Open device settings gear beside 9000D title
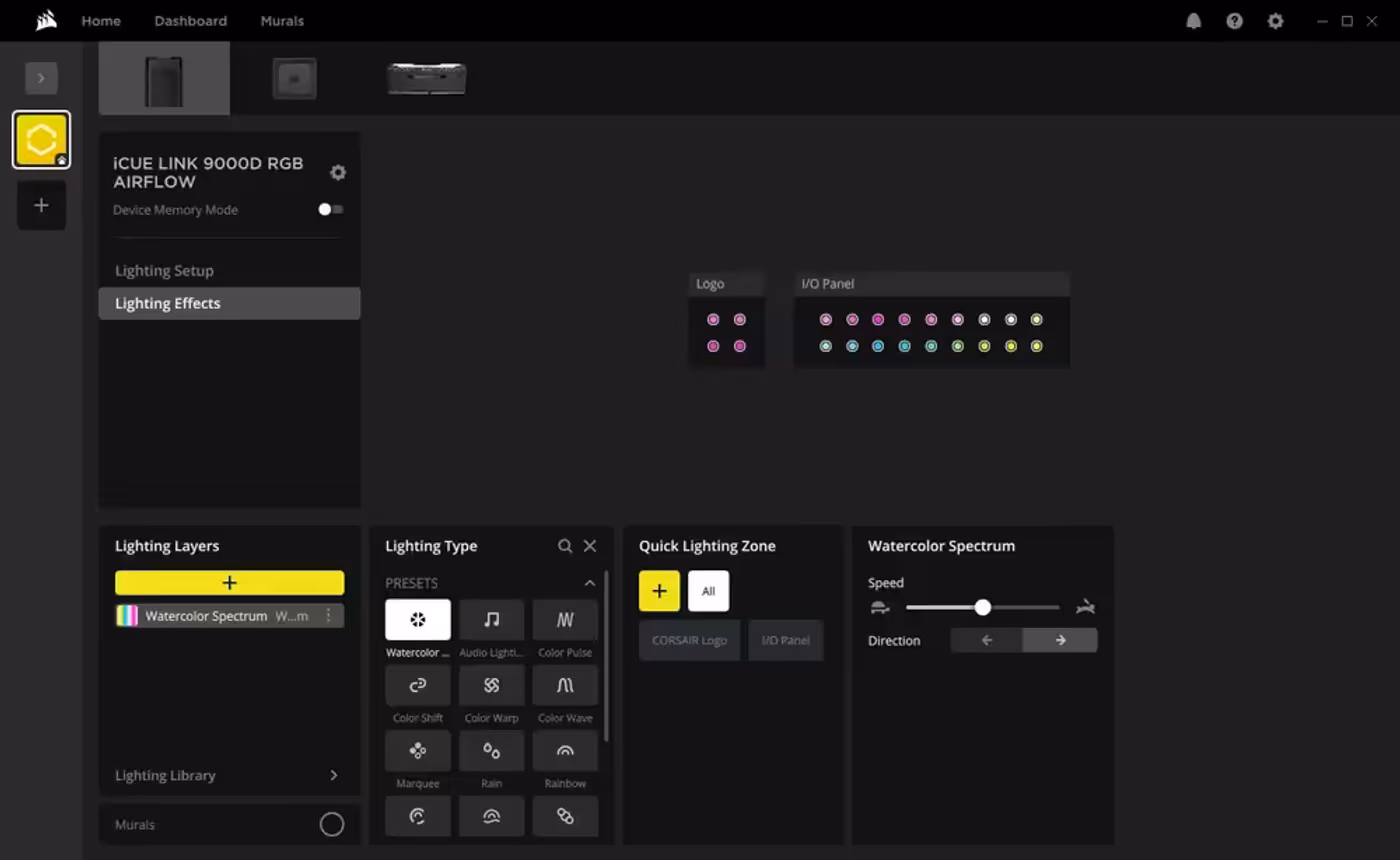 tap(338, 172)
